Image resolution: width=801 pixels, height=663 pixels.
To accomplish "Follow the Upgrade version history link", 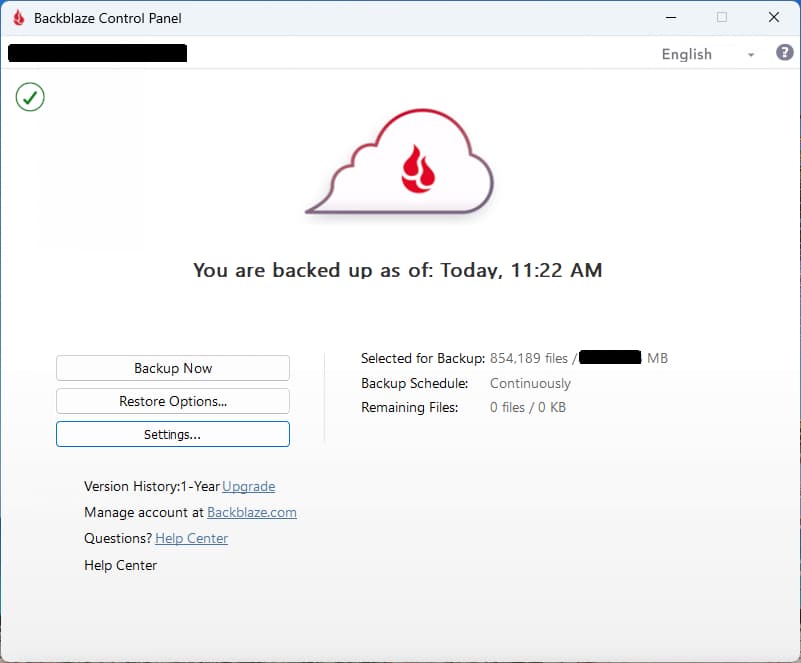I will pos(249,487).
